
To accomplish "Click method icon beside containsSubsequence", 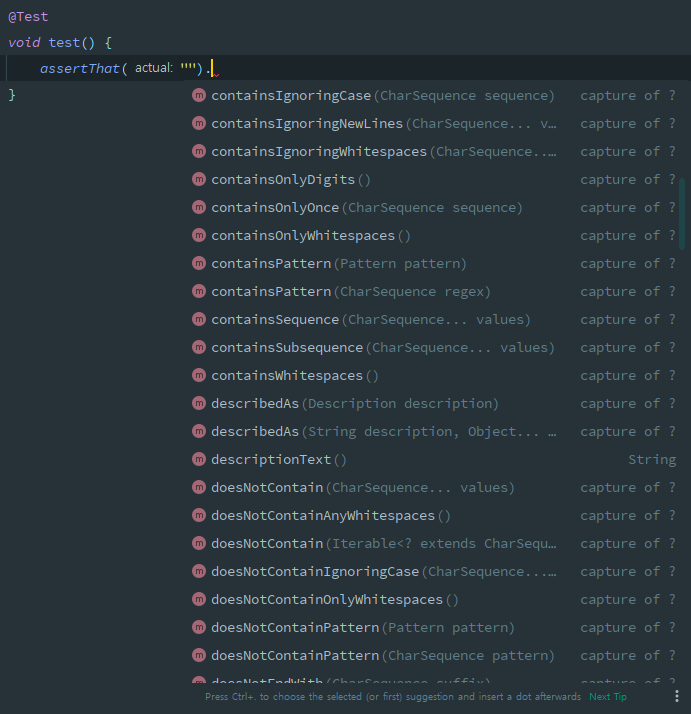I will tap(199, 347).
